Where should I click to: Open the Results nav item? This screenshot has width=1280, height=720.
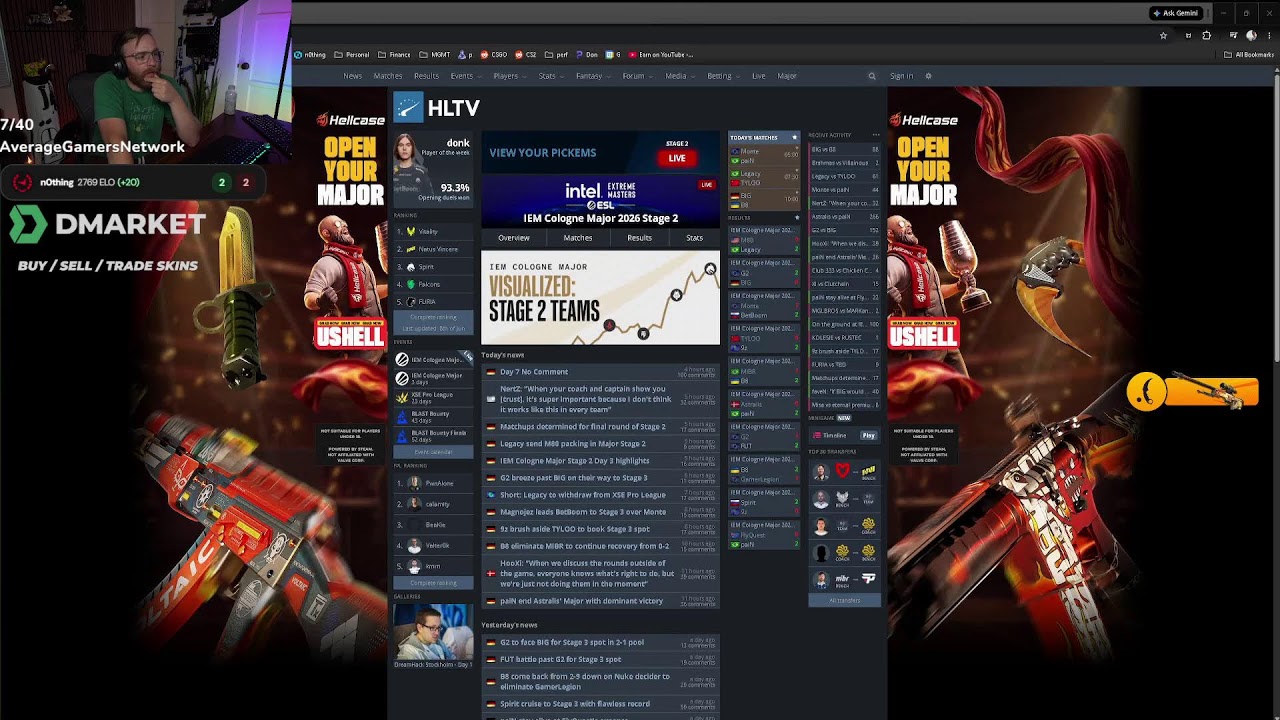click(427, 76)
